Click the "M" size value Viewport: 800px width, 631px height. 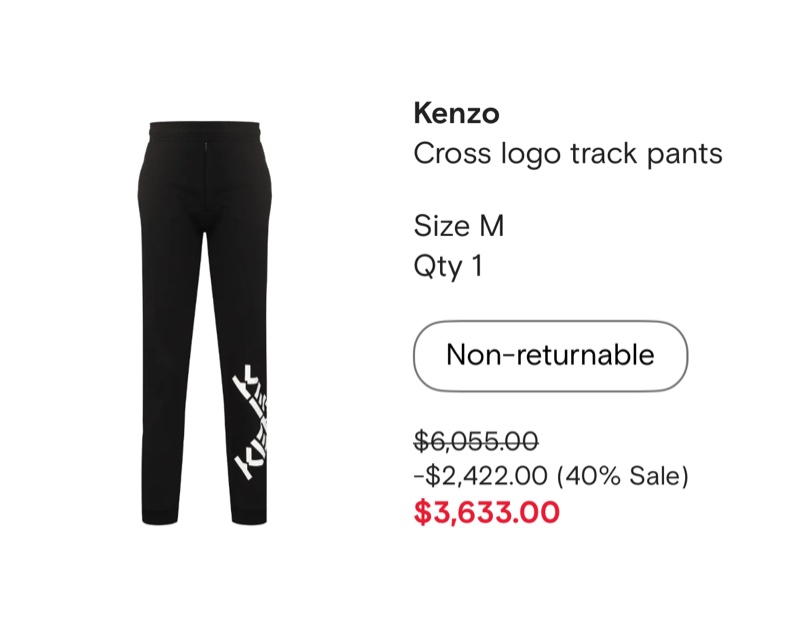coord(491,226)
